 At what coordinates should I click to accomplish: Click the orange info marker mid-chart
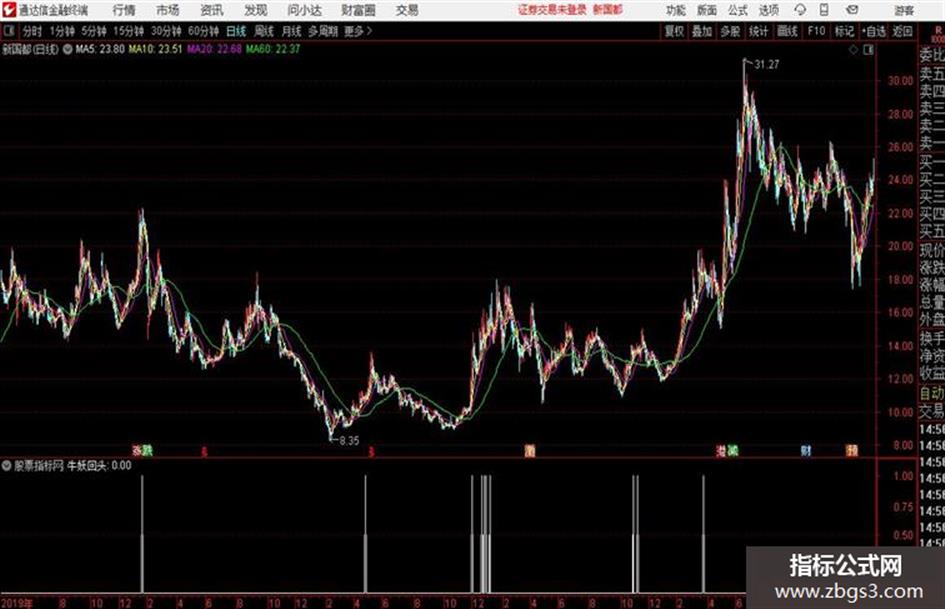[530, 450]
